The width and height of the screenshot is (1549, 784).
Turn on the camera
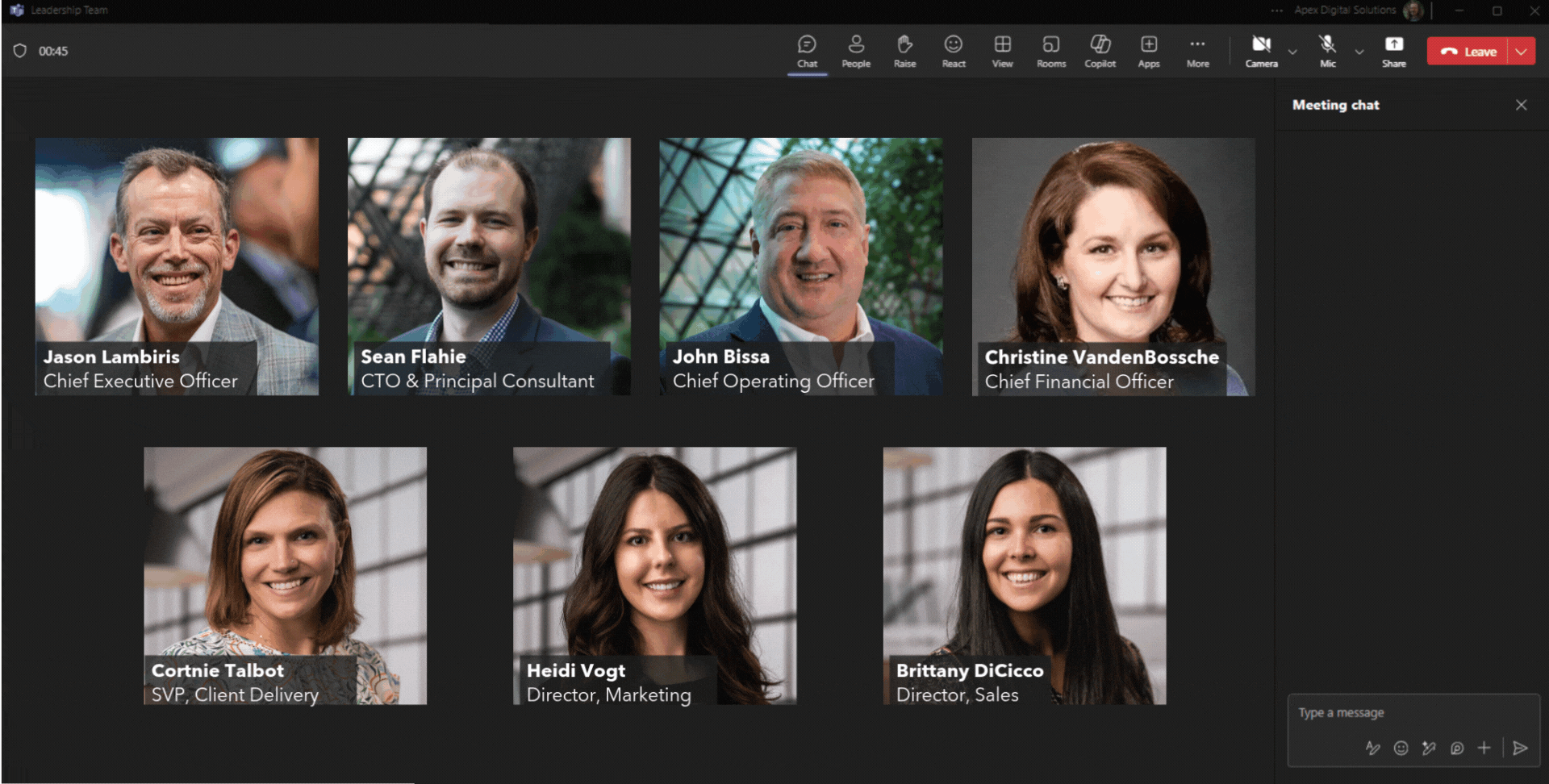tap(1261, 51)
